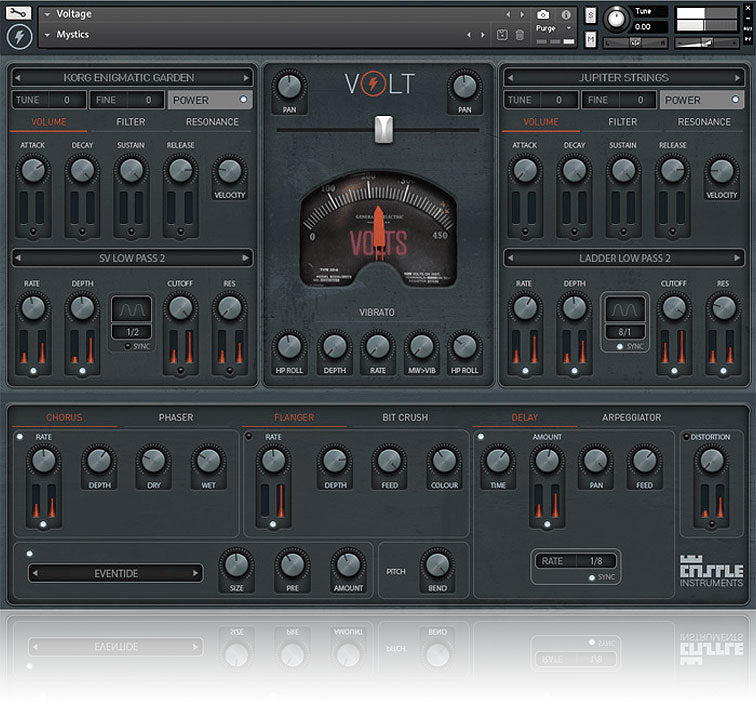Viewport: 756px width, 705px height.
Task: Toggle right layer LFO Sync
Action: point(620,346)
